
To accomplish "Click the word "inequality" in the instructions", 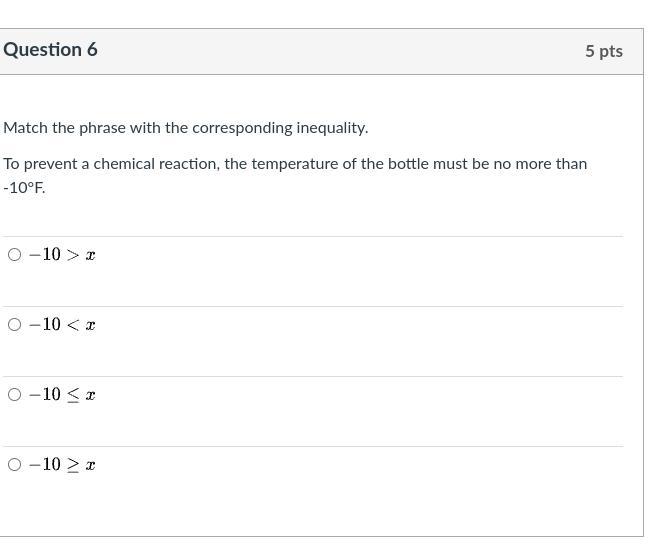I will [x=332, y=128].
